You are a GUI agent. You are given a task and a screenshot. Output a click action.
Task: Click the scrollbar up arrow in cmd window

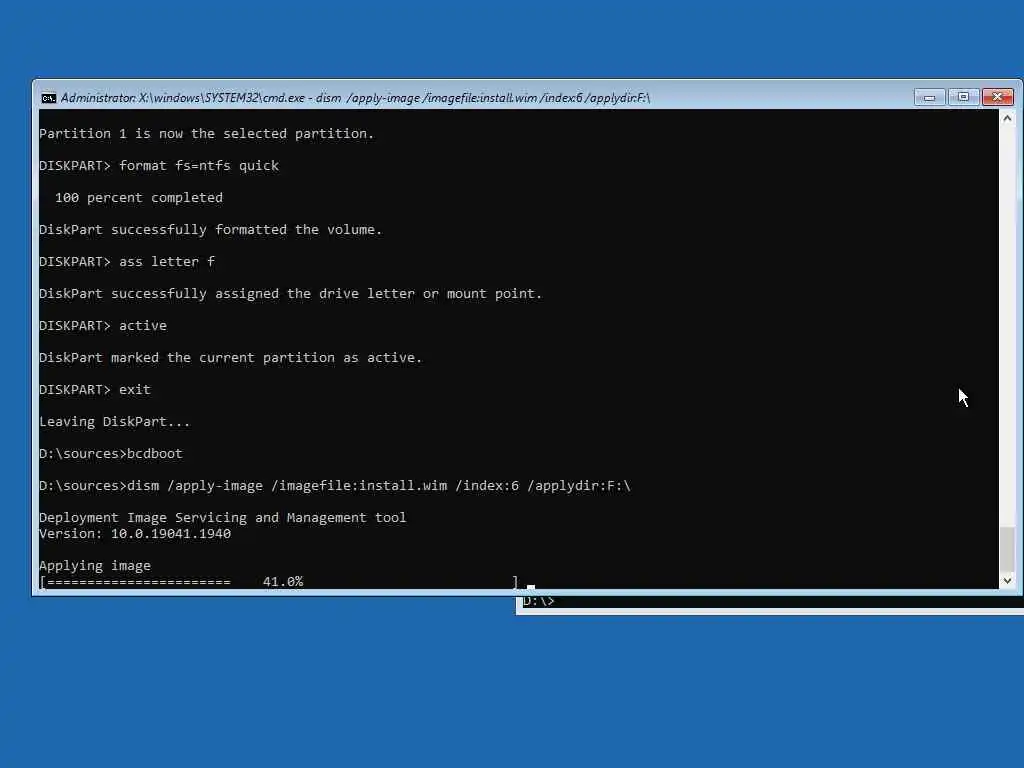click(1007, 118)
